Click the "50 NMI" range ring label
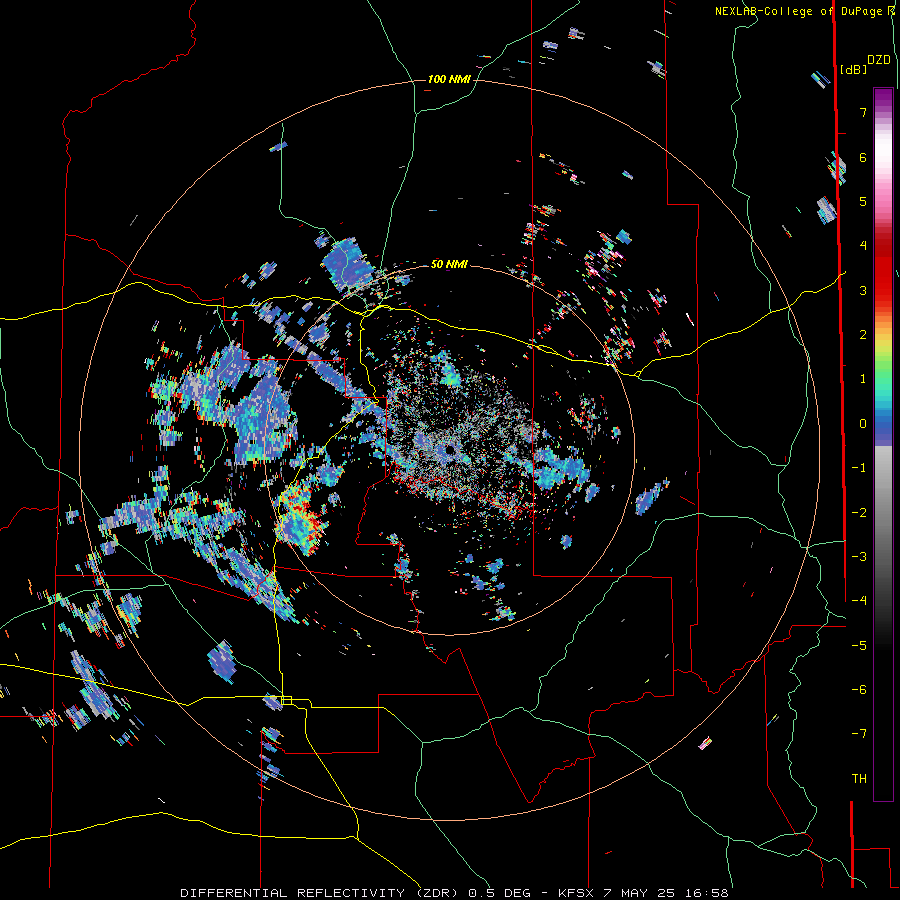 point(449,264)
